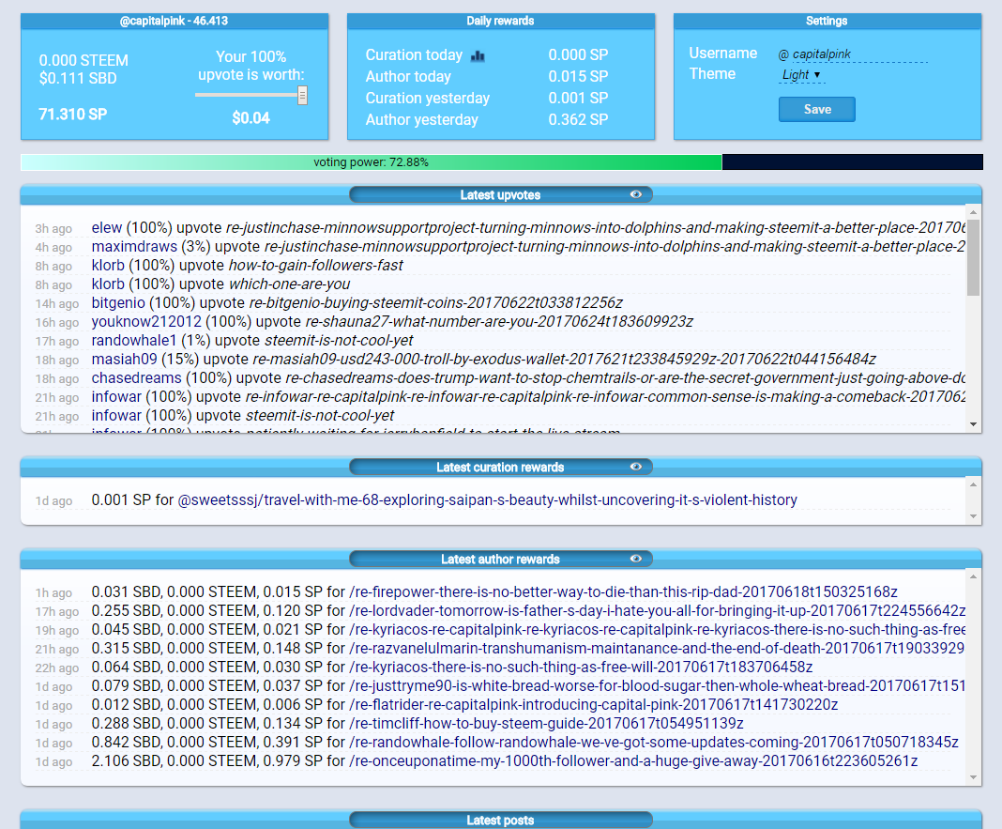This screenshot has height=829, width=1002.
Task: Click the Curation yesterday 0.001 SP value
Action: tap(578, 98)
